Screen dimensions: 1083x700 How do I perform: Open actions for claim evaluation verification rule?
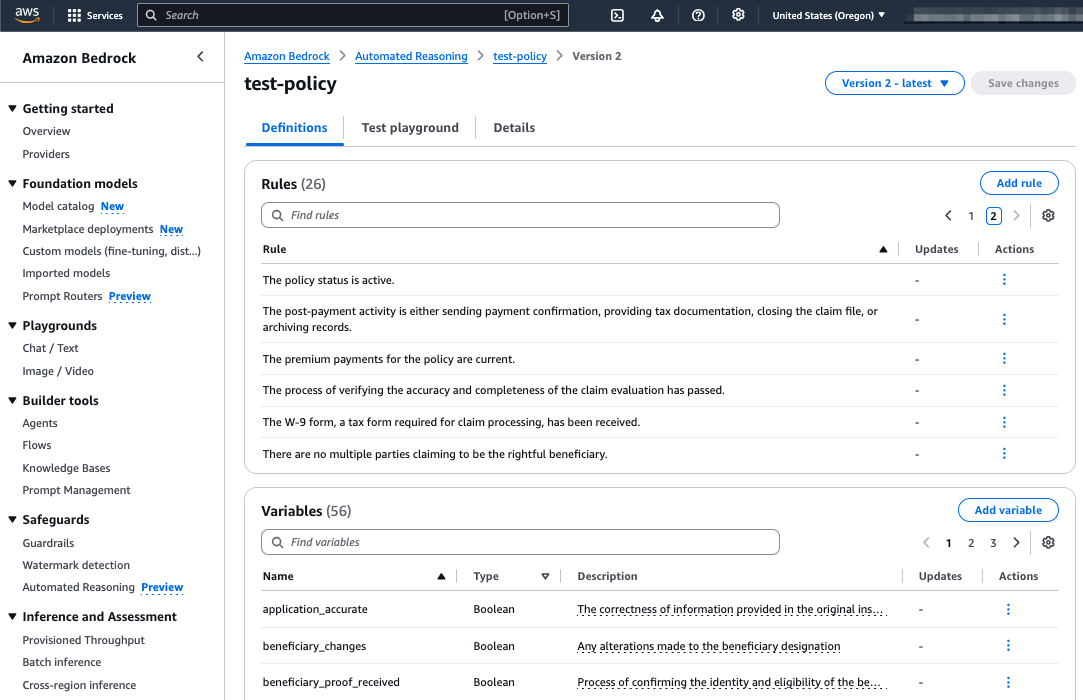click(x=1004, y=390)
